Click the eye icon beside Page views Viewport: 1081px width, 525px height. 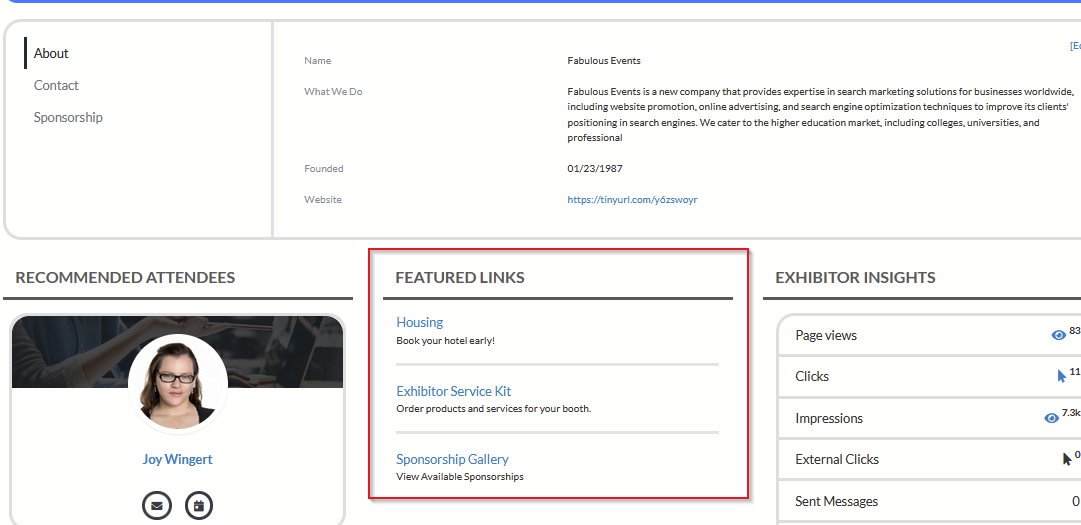click(1058, 336)
